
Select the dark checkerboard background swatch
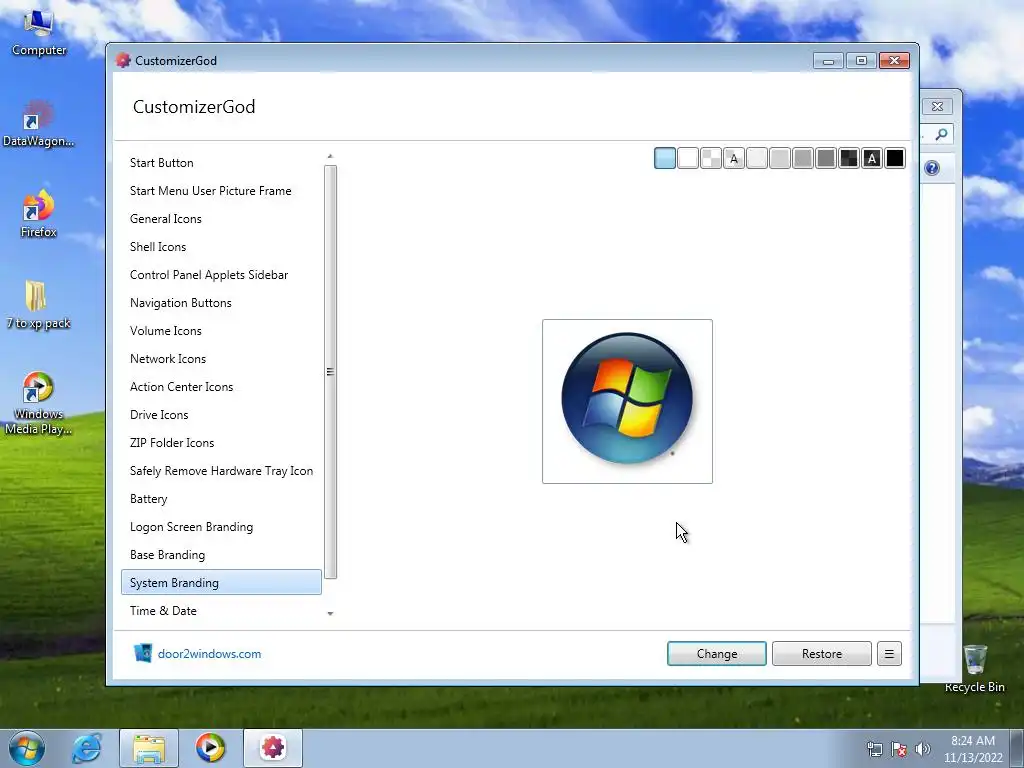tap(849, 158)
